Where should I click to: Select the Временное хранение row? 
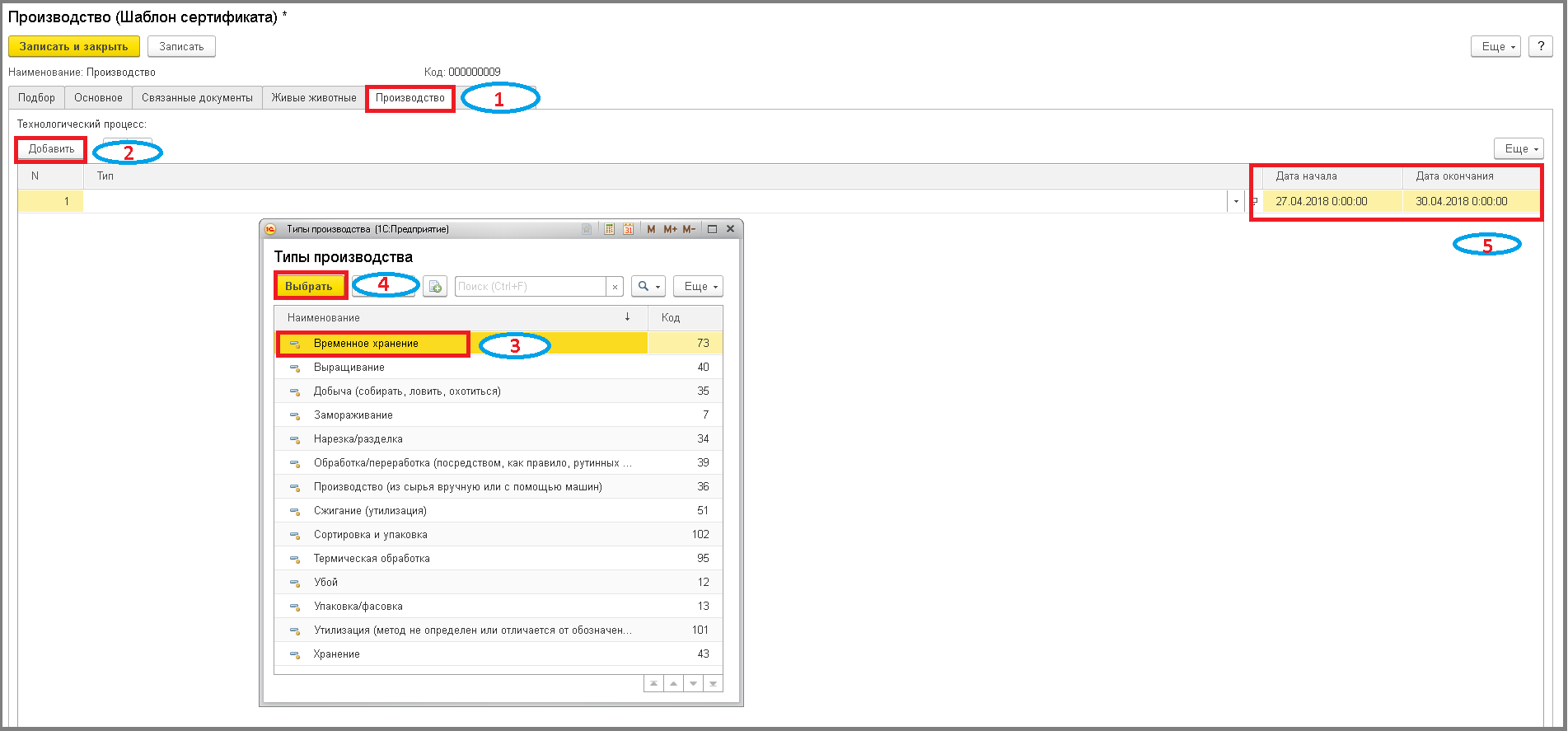point(498,344)
